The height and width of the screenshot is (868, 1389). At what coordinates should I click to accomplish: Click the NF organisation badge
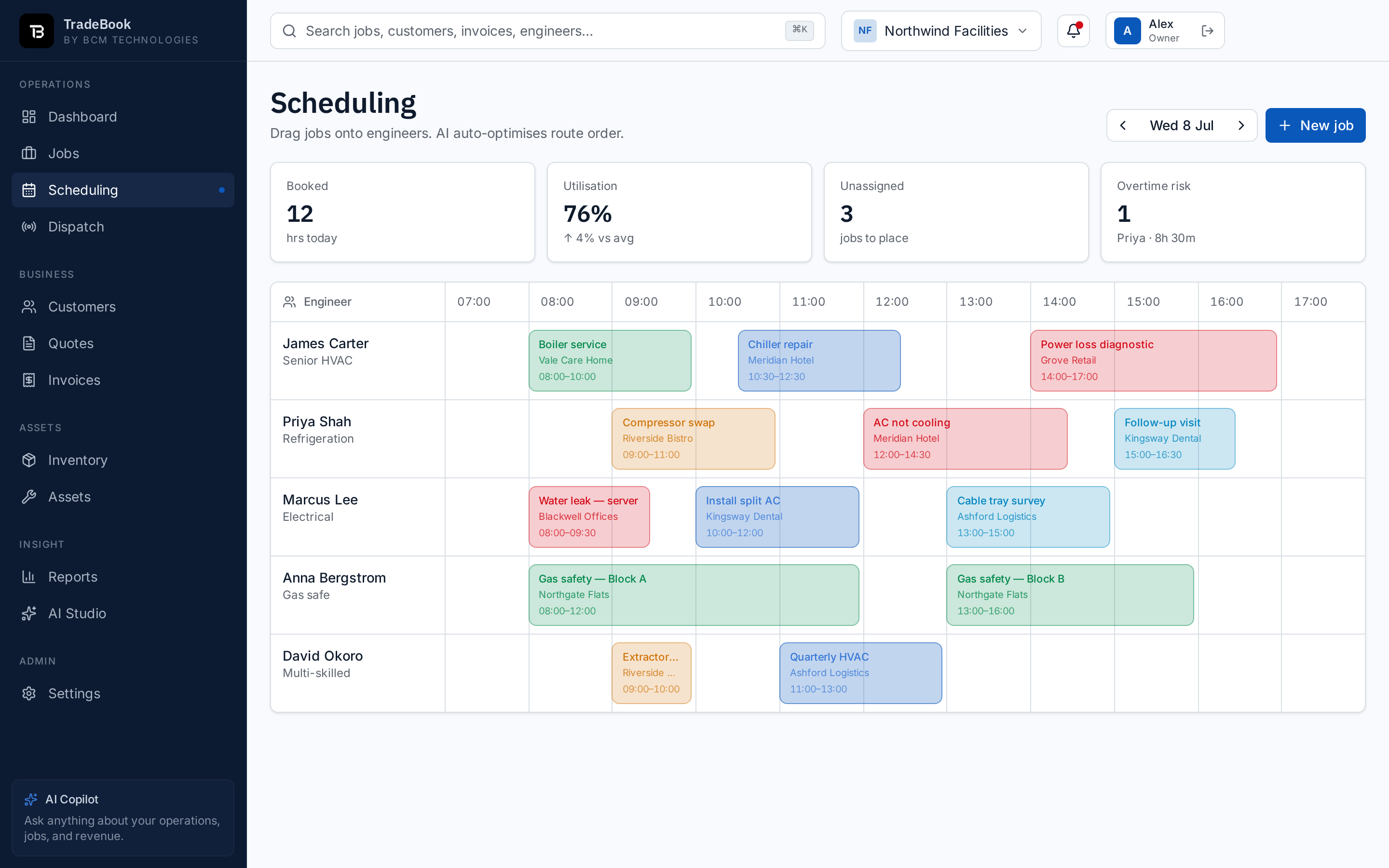(x=865, y=31)
